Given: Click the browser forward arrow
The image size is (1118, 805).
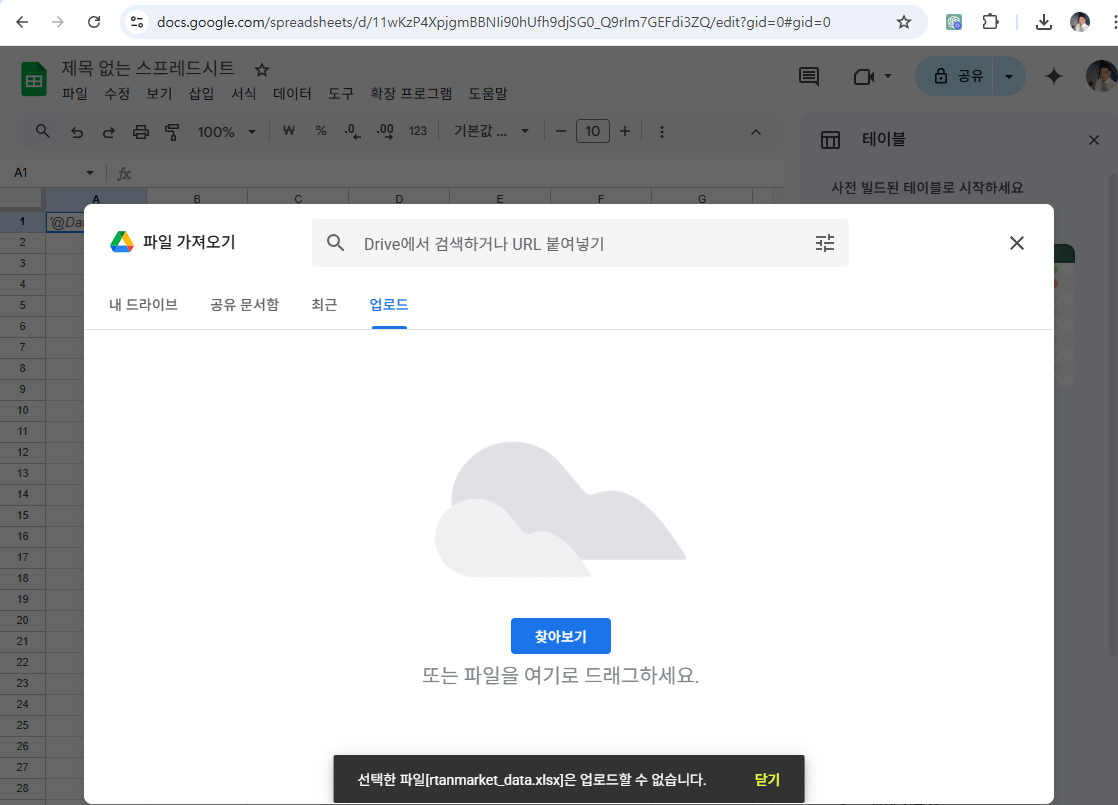Looking at the screenshot, I should (x=58, y=22).
